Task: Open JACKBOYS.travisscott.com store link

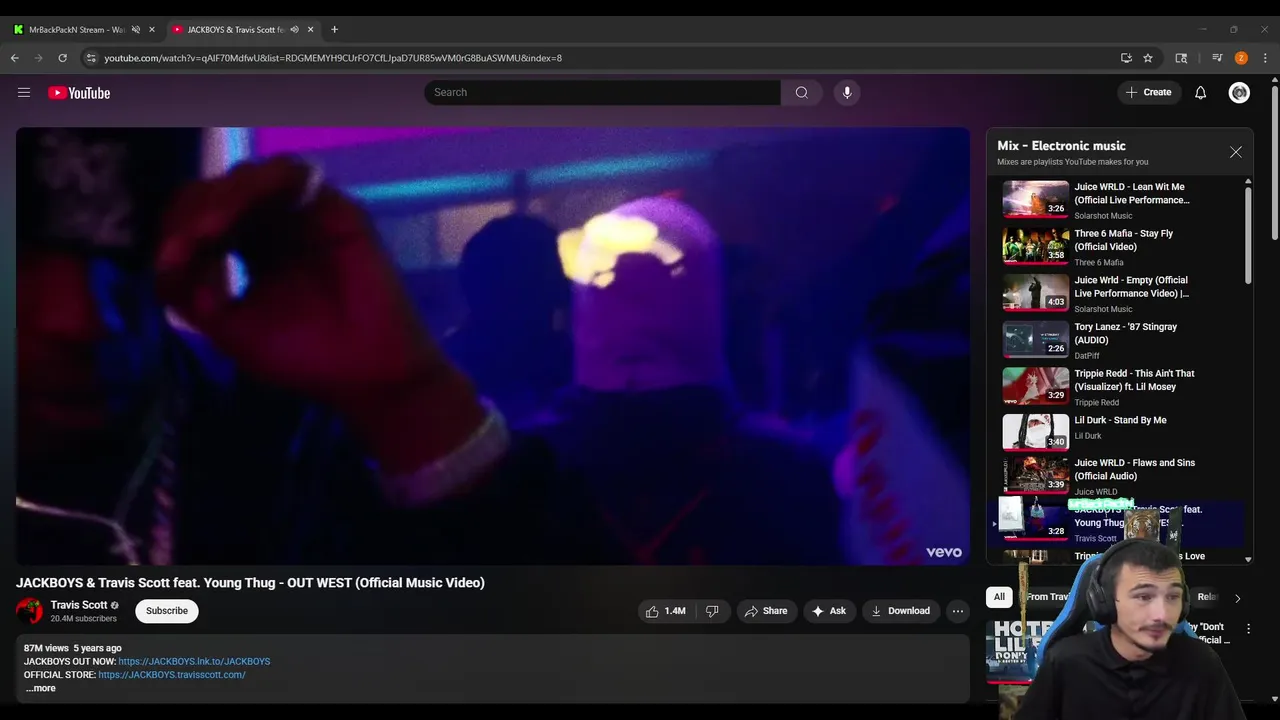Action: [172, 675]
